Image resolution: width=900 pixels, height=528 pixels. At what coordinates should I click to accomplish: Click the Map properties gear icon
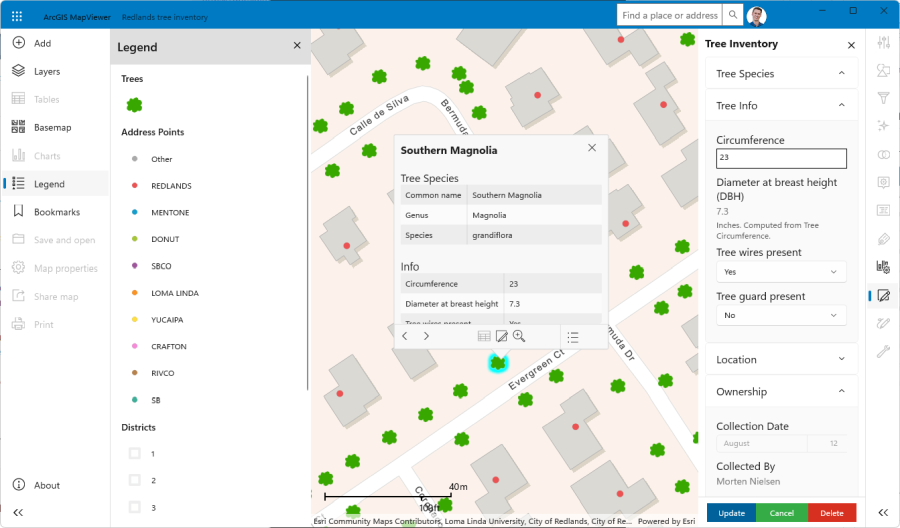tap(18, 267)
